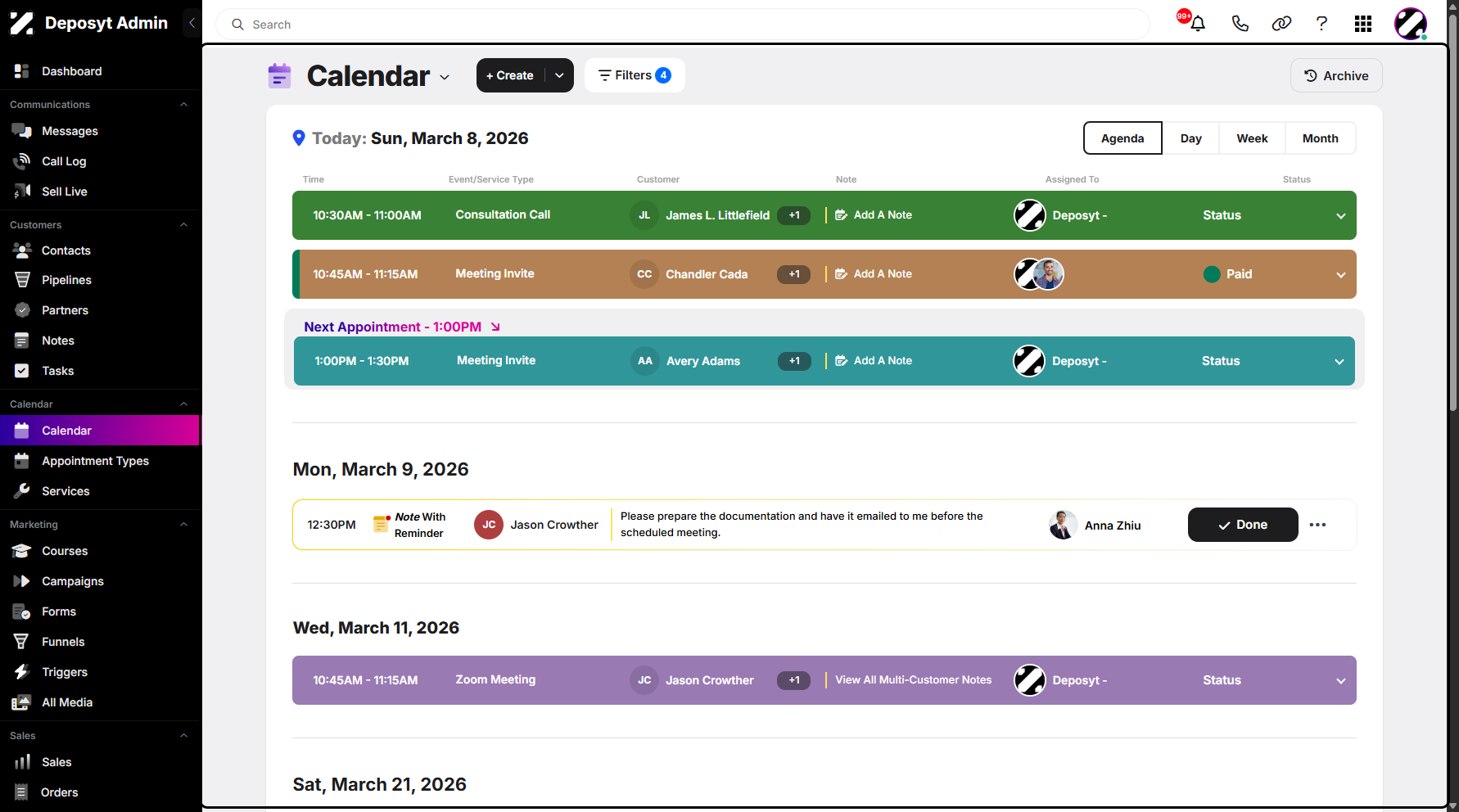Screen dimensions: 1459x812
Task: Click View All Multi-Customer Notes
Action: coord(913,680)
